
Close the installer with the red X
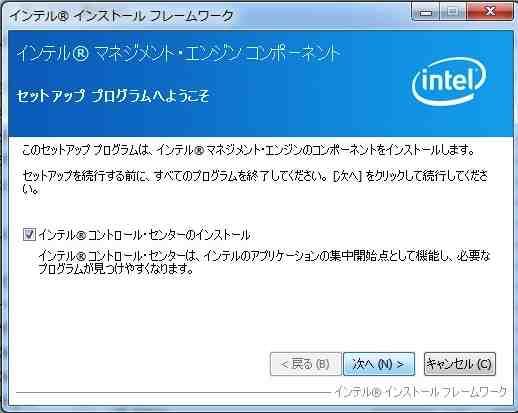(490, 12)
